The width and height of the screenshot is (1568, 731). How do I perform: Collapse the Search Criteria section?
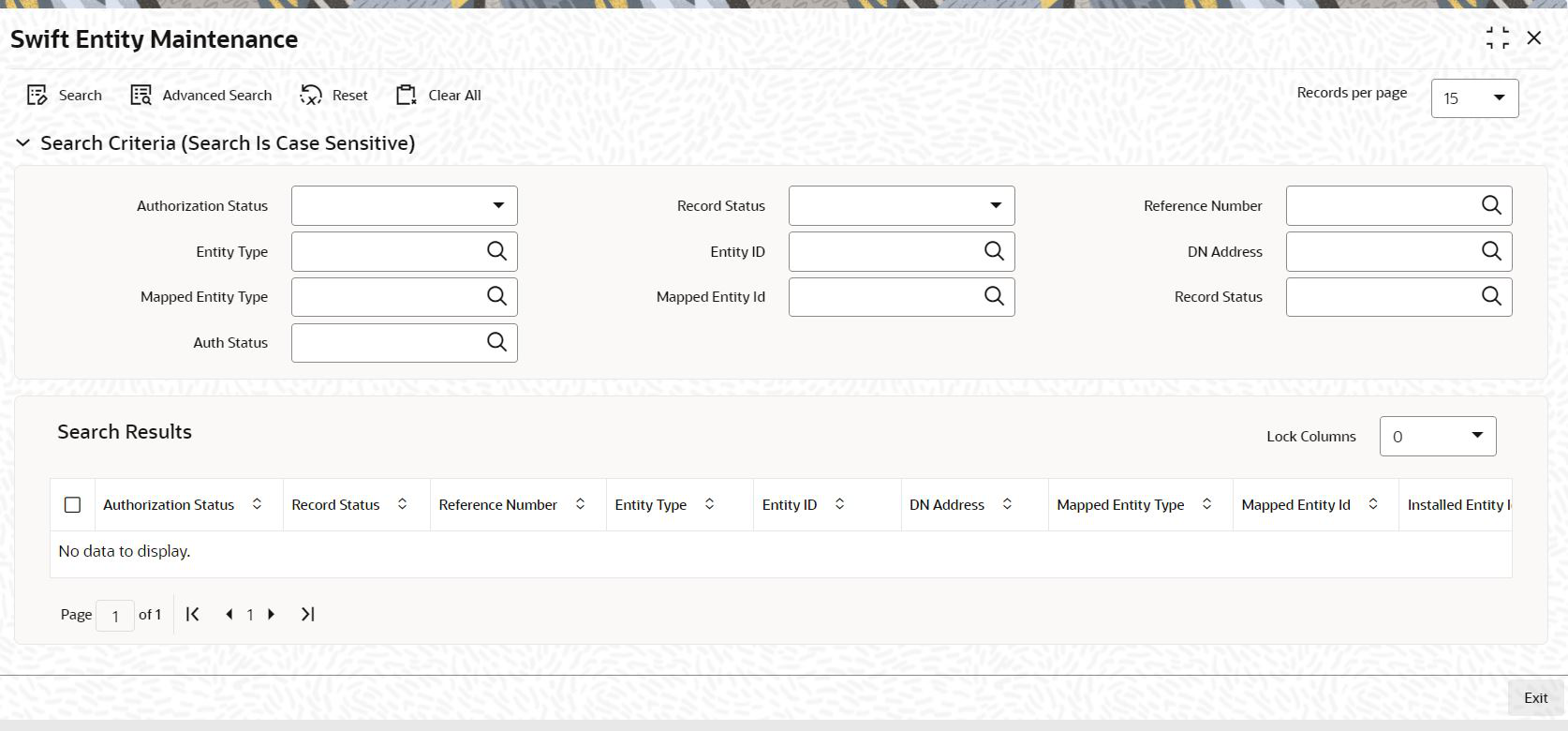tap(22, 143)
